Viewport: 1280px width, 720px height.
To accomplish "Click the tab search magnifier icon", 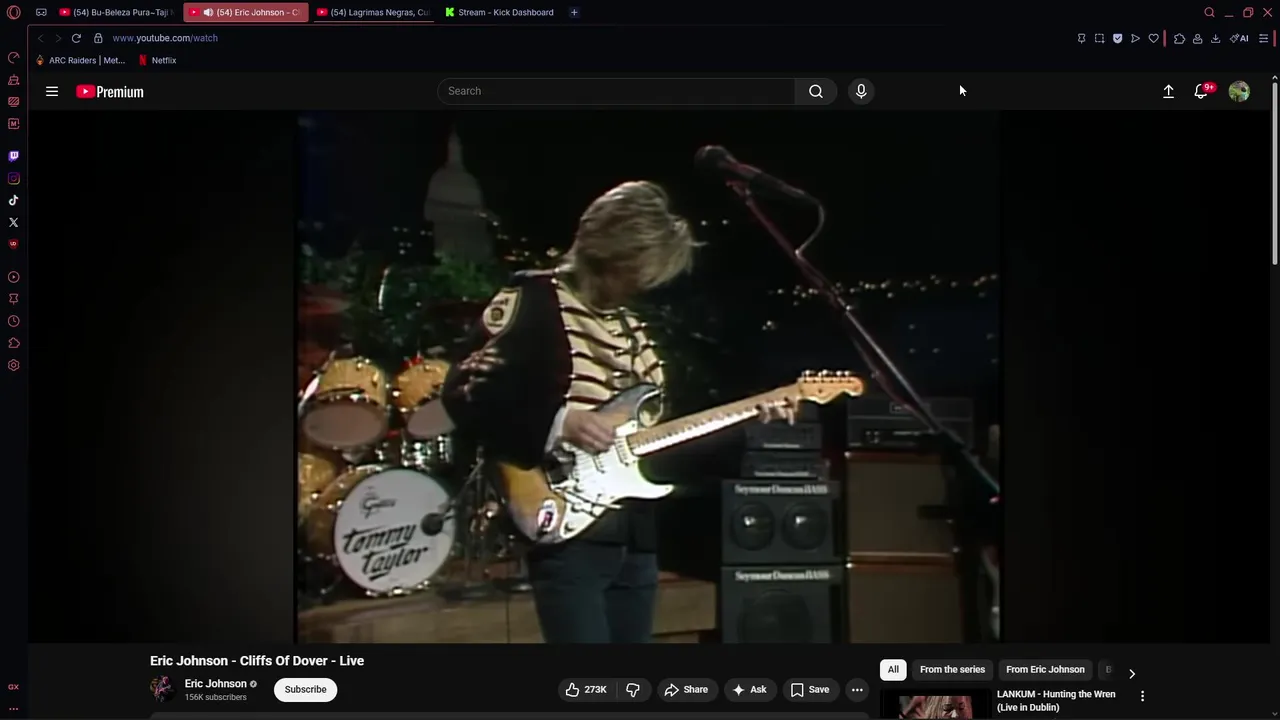I will (1209, 12).
